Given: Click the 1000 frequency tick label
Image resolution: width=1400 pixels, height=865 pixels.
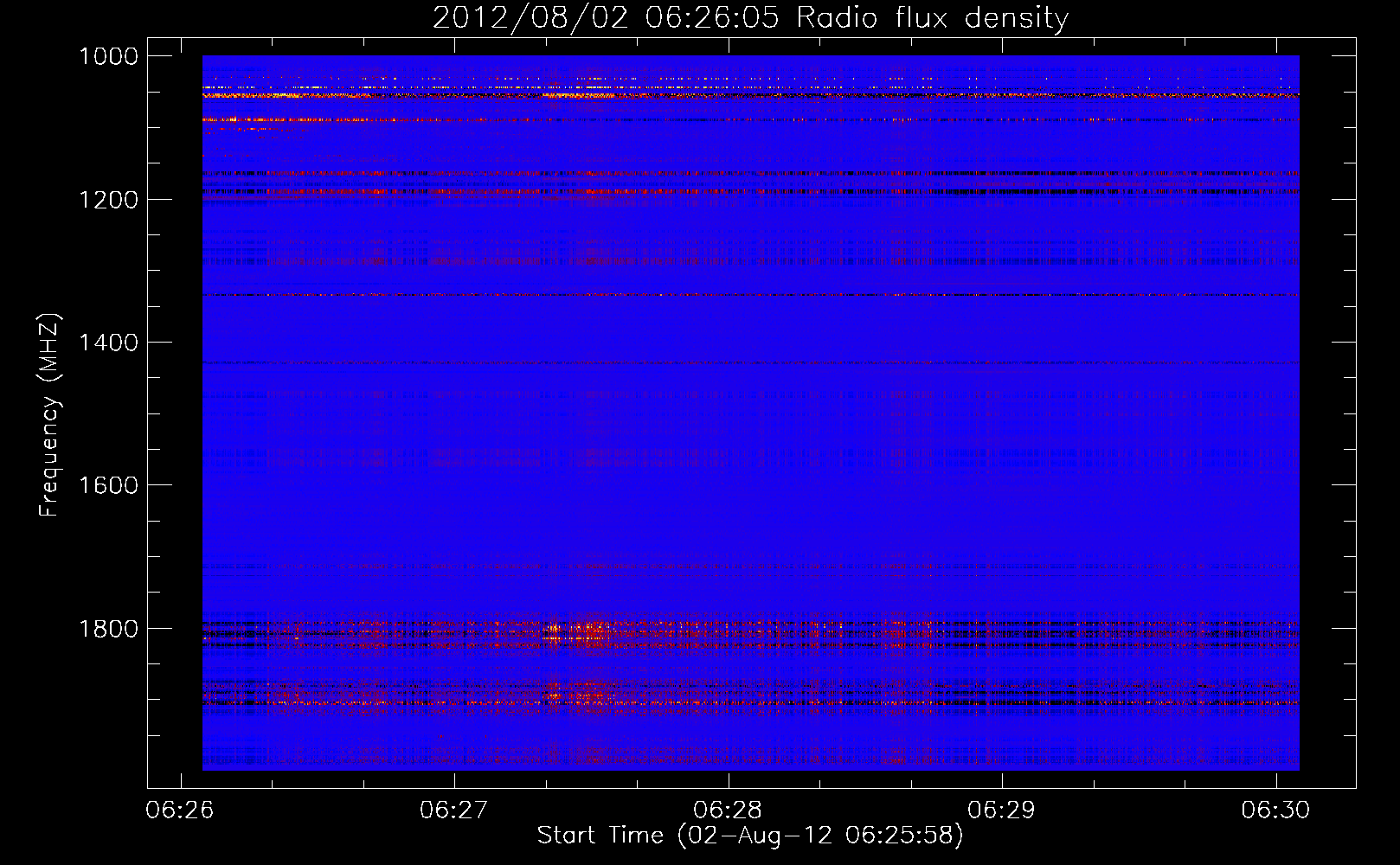Looking at the screenshot, I should tap(108, 56).
